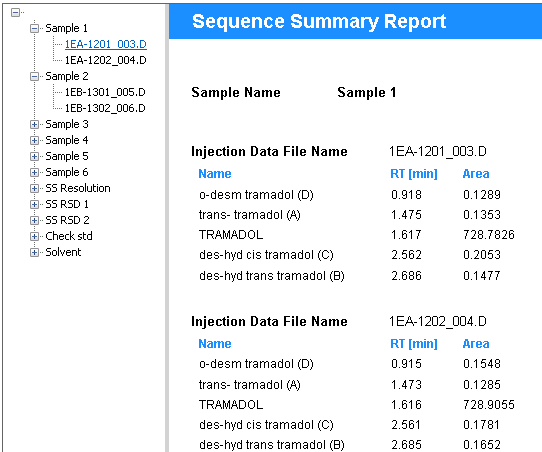Expand the SS RSD 1 node
The width and height of the screenshot is (542, 452).
coord(34,204)
